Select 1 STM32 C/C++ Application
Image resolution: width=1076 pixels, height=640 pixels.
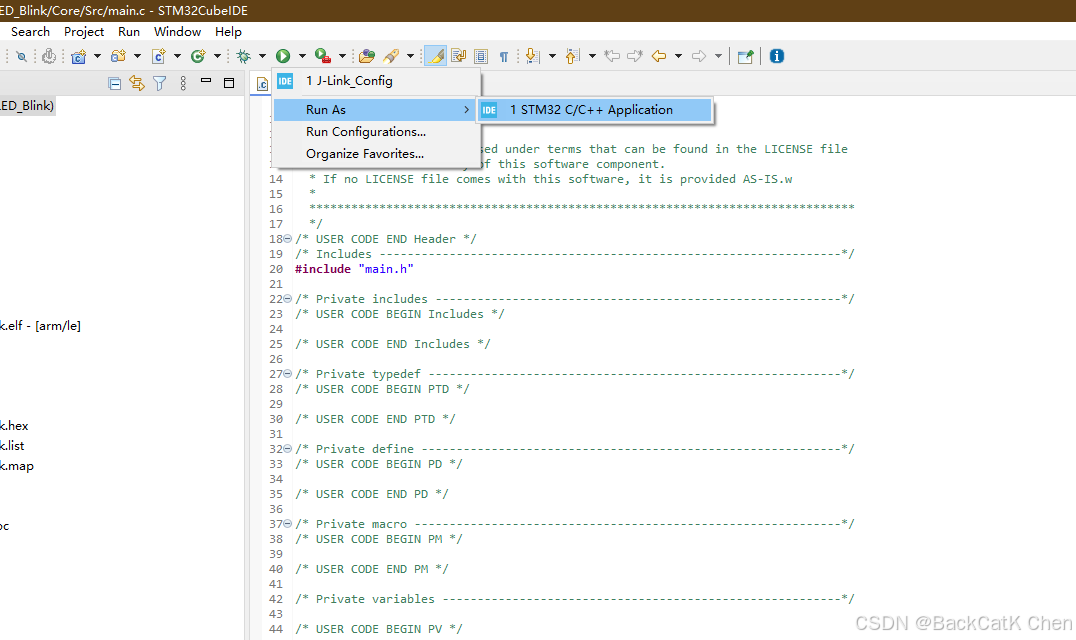(x=594, y=110)
